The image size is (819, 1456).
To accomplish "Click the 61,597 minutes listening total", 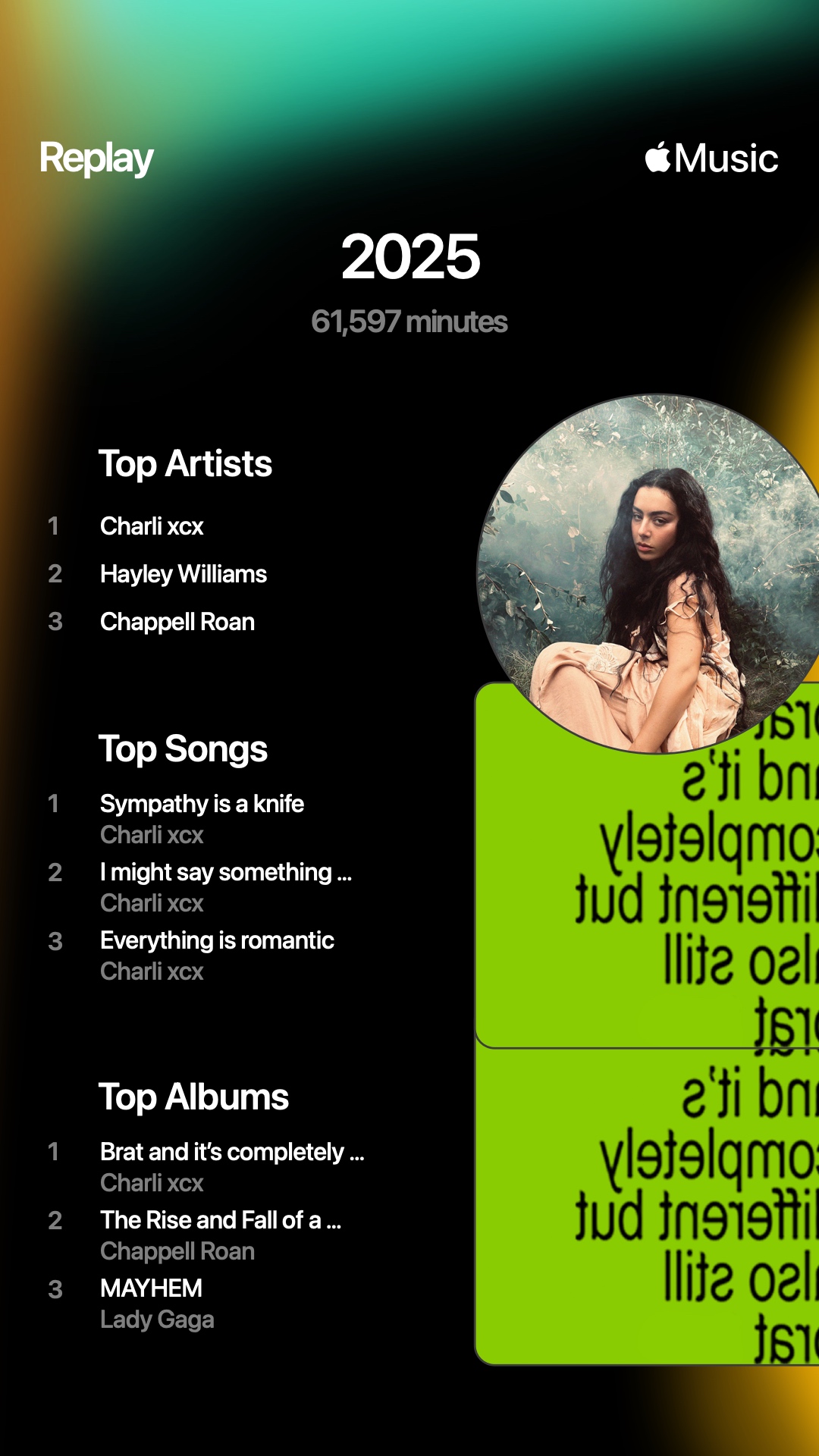I will point(409,322).
